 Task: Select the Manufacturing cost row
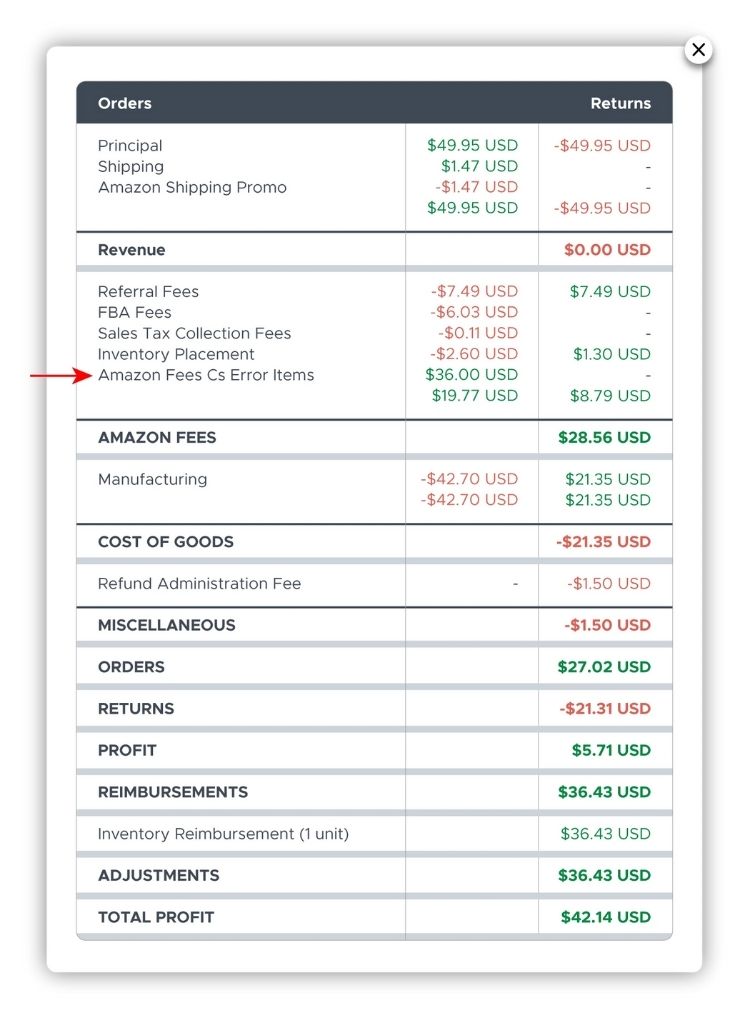coord(152,479)
